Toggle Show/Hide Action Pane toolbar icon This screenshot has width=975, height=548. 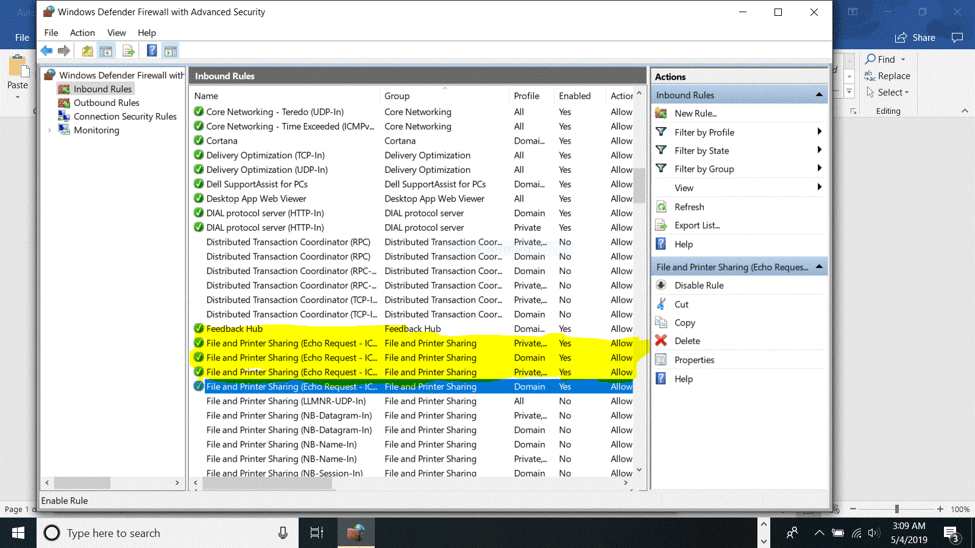click(x=170, y=51)
